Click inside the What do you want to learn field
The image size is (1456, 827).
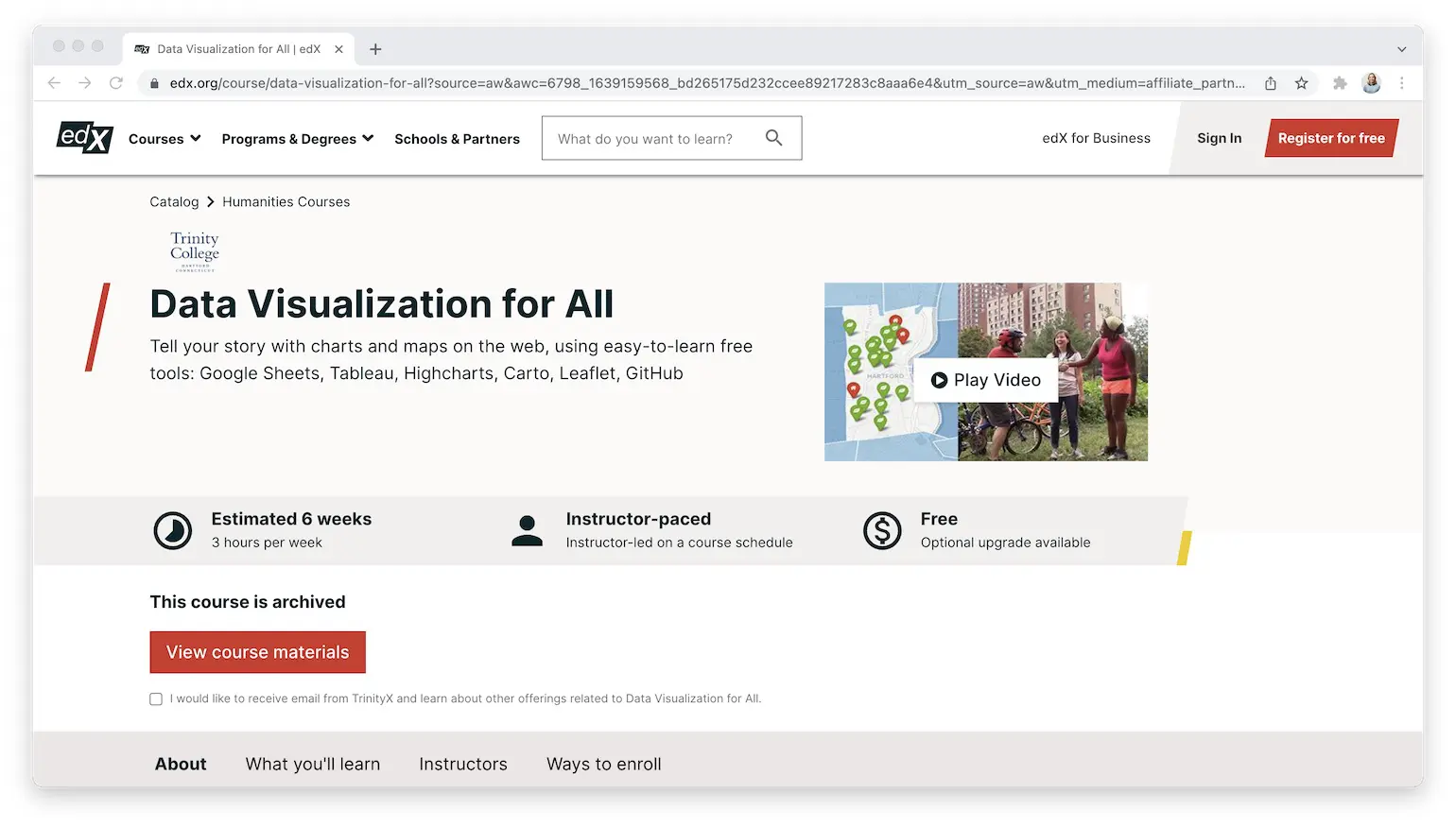click(652, 138)
